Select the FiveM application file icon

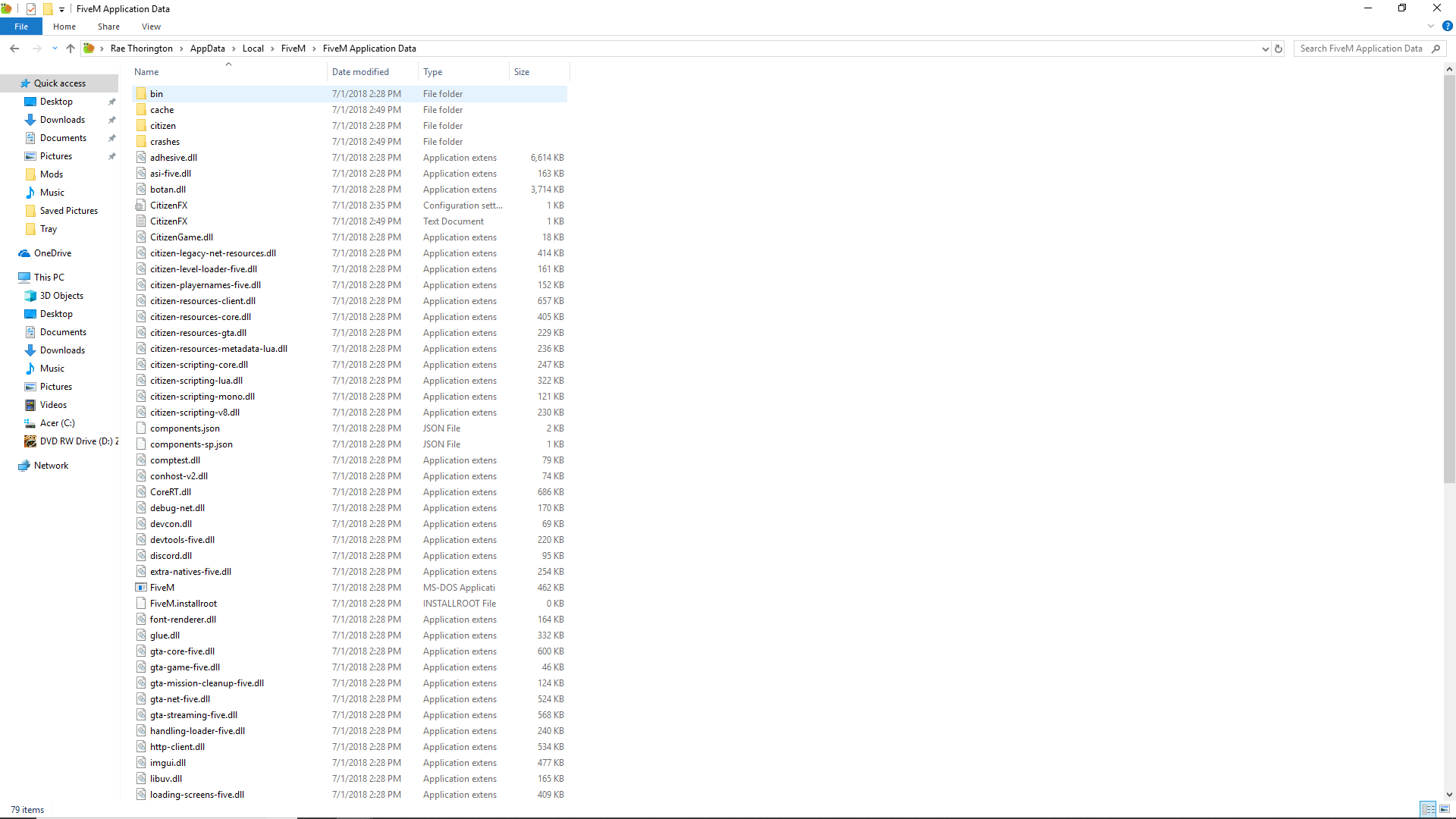point(141,588)
